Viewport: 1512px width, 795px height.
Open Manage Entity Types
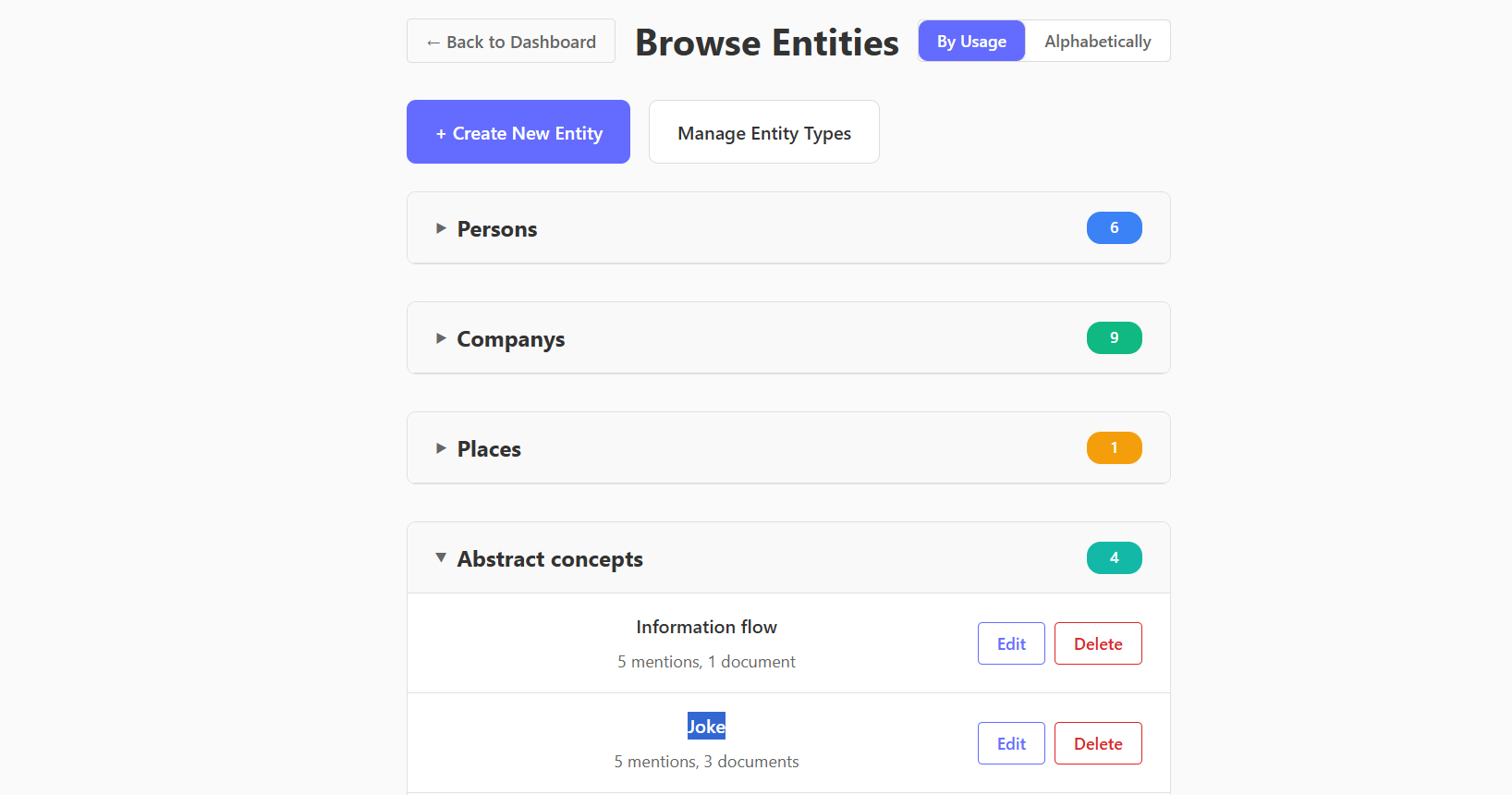764,132
